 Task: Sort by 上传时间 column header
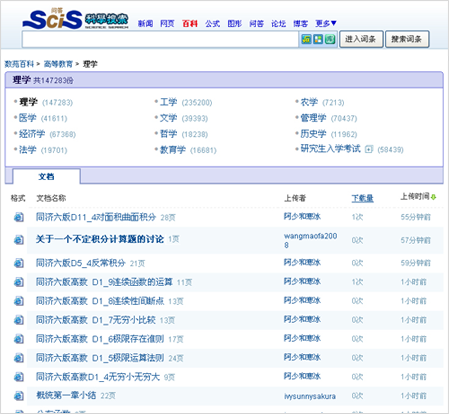click(415, 197)
